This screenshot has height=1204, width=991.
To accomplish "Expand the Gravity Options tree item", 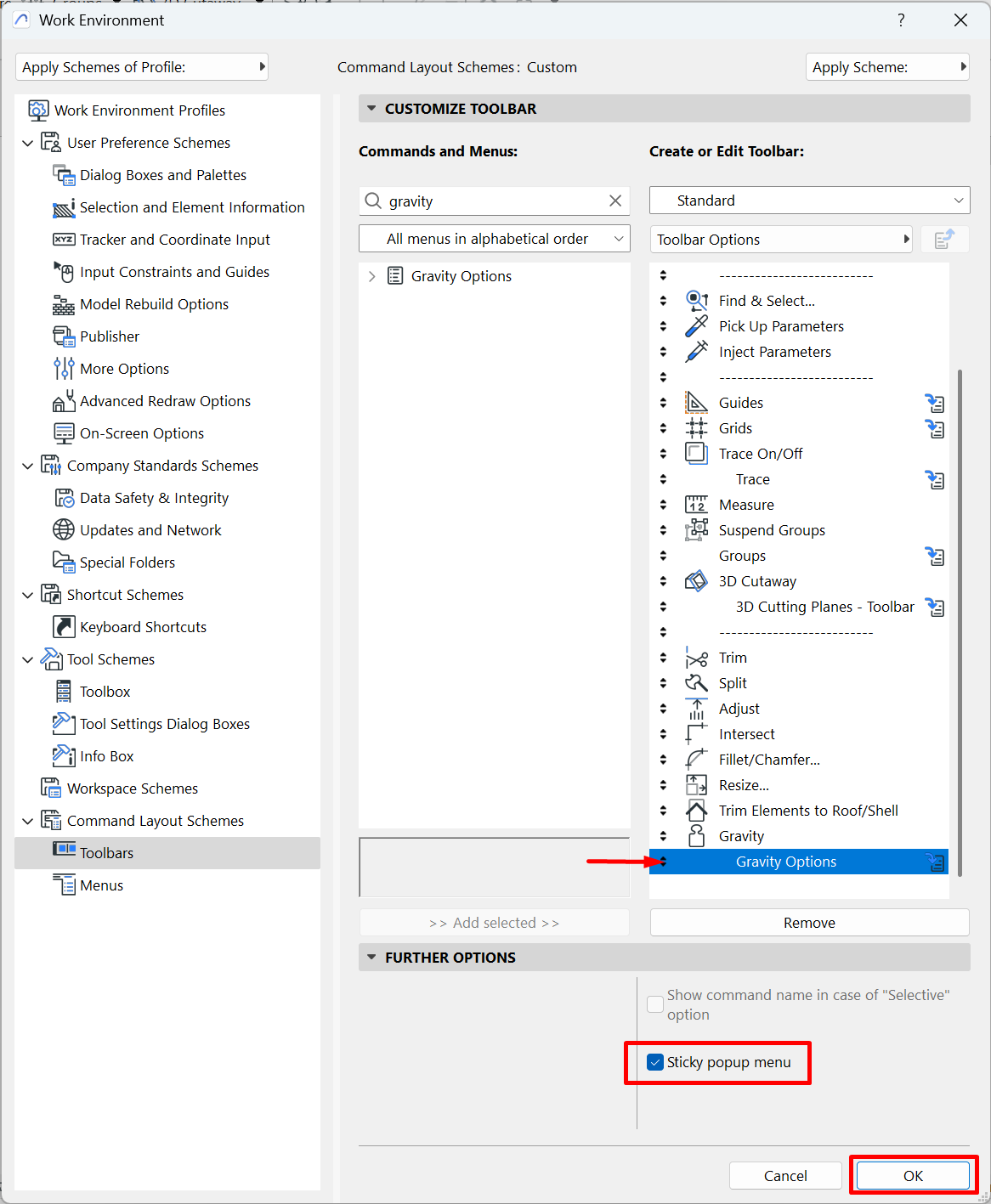I will tap(371, 276).
